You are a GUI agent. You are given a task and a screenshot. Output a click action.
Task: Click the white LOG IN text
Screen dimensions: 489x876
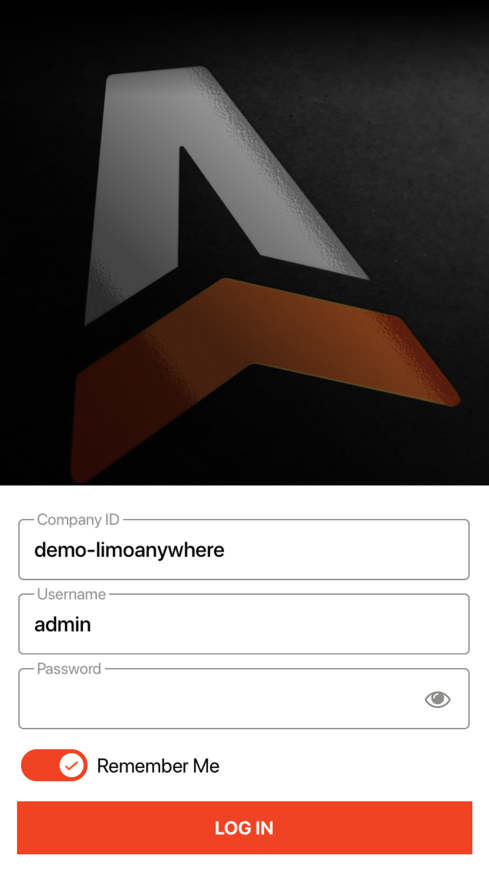[x=244, y=828]
